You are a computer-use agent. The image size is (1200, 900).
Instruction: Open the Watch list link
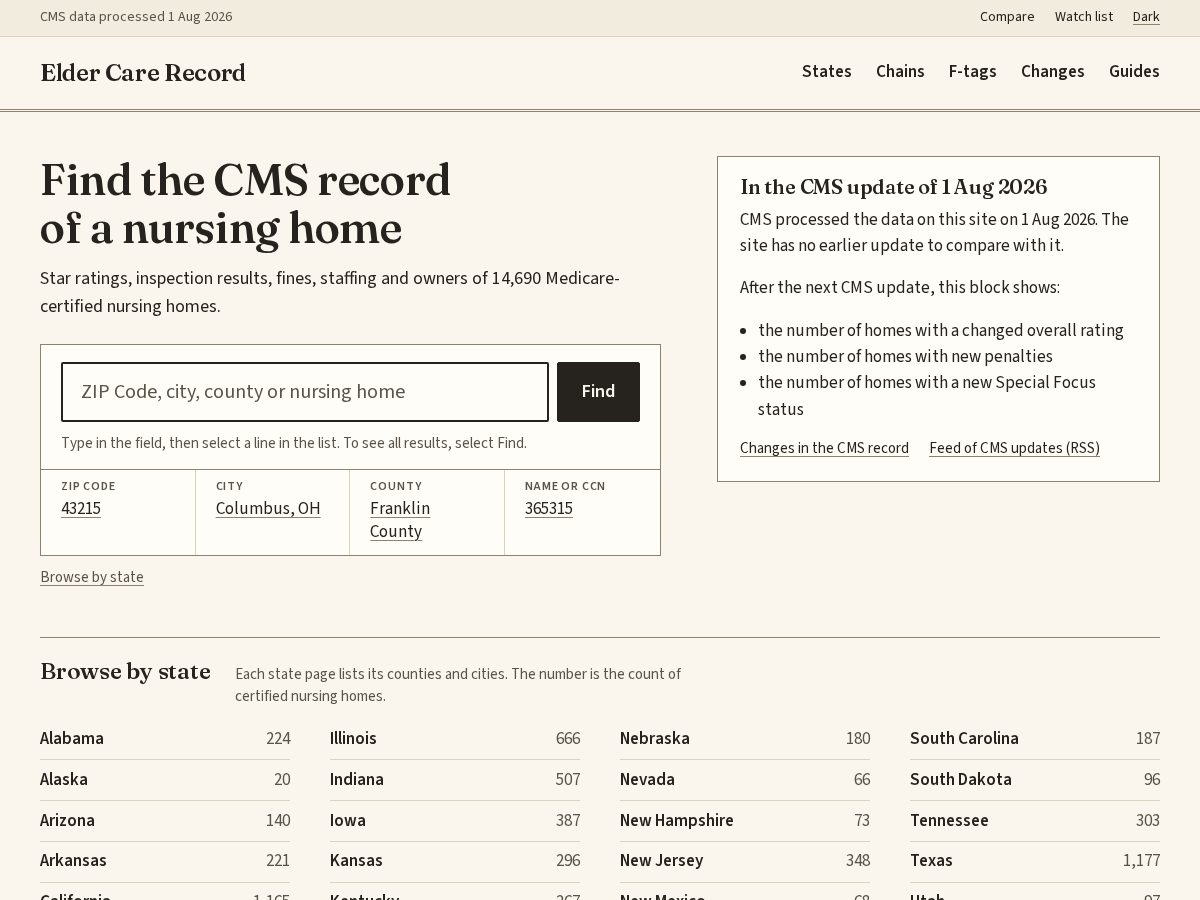pyautogui.click(x=1083, y=17)
